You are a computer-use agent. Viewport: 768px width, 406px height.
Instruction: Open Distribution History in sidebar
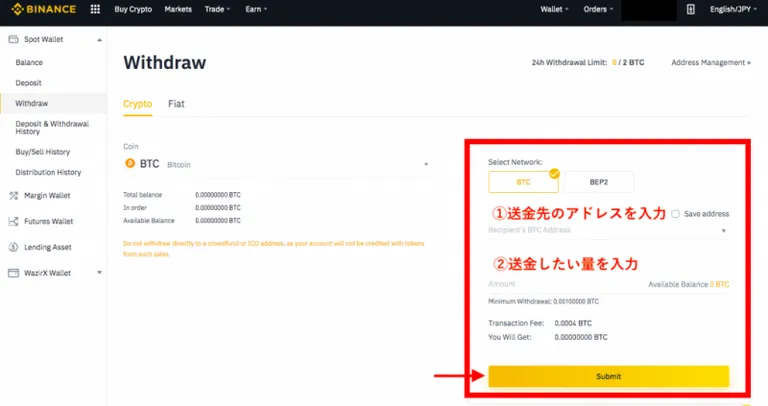(x=48, y=172)
